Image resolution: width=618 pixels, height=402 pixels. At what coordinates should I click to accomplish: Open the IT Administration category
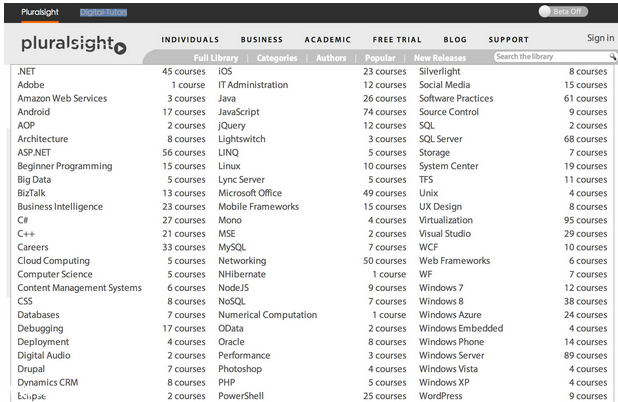click(253, 85)
